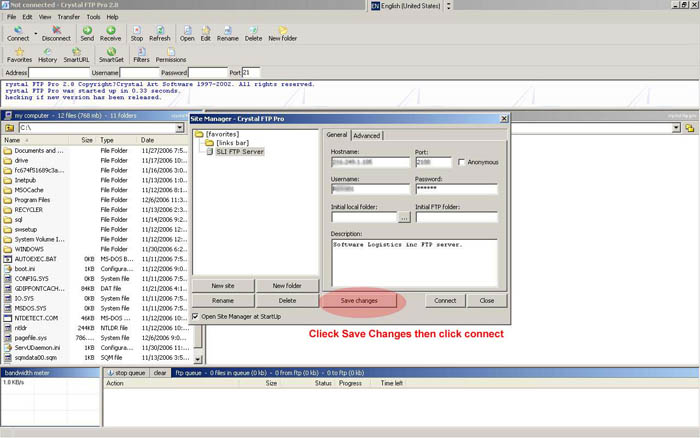Click the New site button
The image size is (700, 438).
[x=223, y=286]
